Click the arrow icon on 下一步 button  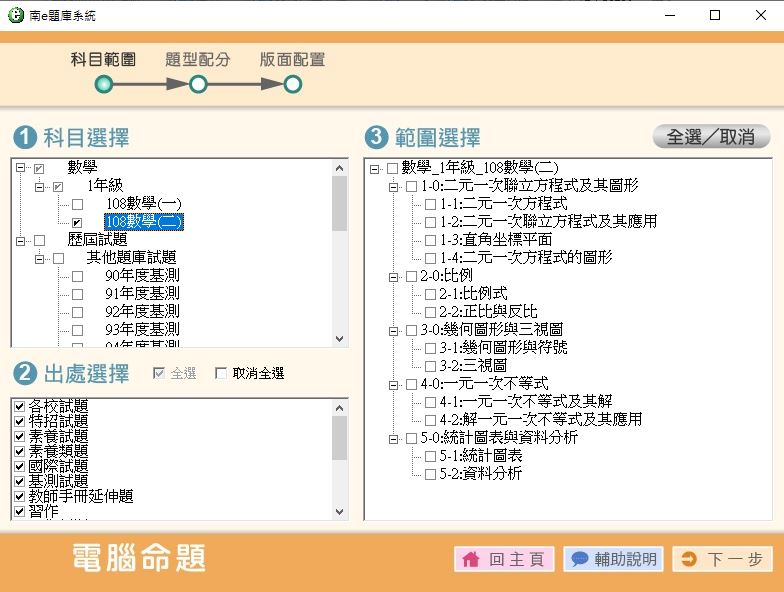click(x=688, y=560)
